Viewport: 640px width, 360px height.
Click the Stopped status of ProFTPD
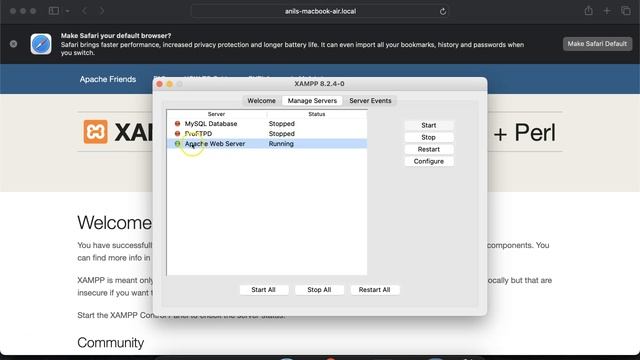[x=282, y=133]
